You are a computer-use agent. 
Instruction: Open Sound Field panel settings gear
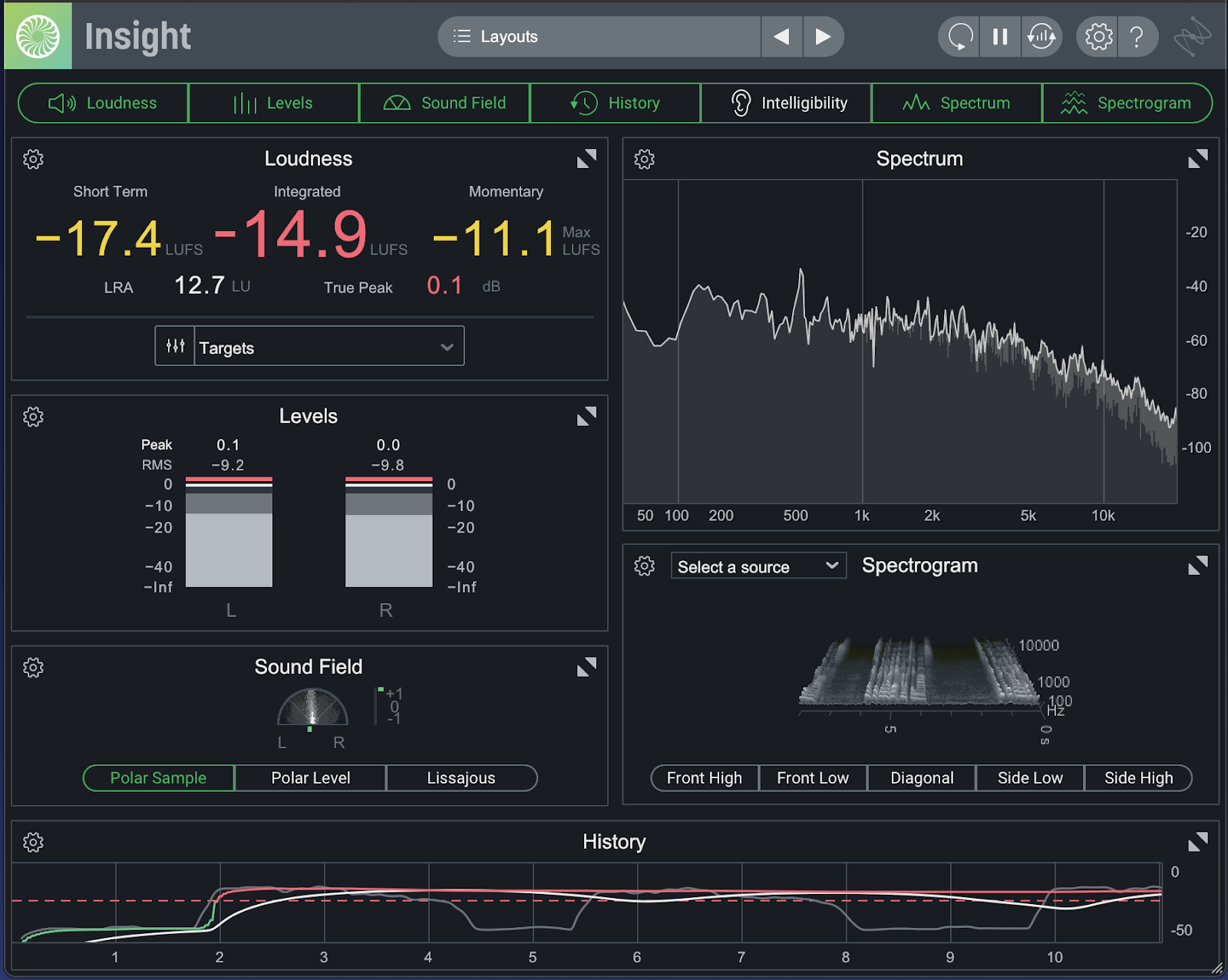[33, 667]
